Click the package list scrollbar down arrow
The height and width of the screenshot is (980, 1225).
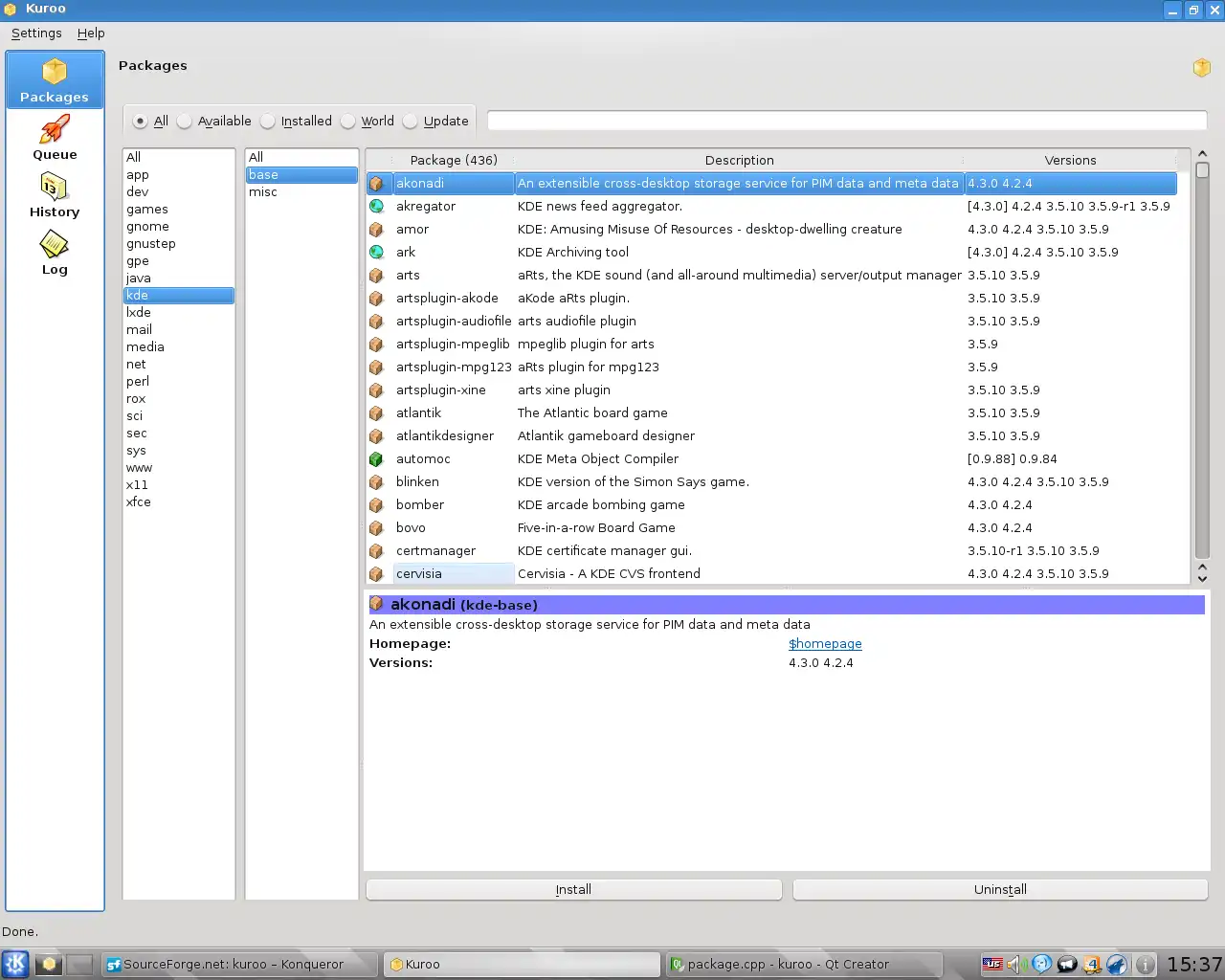pos(1202,579)
